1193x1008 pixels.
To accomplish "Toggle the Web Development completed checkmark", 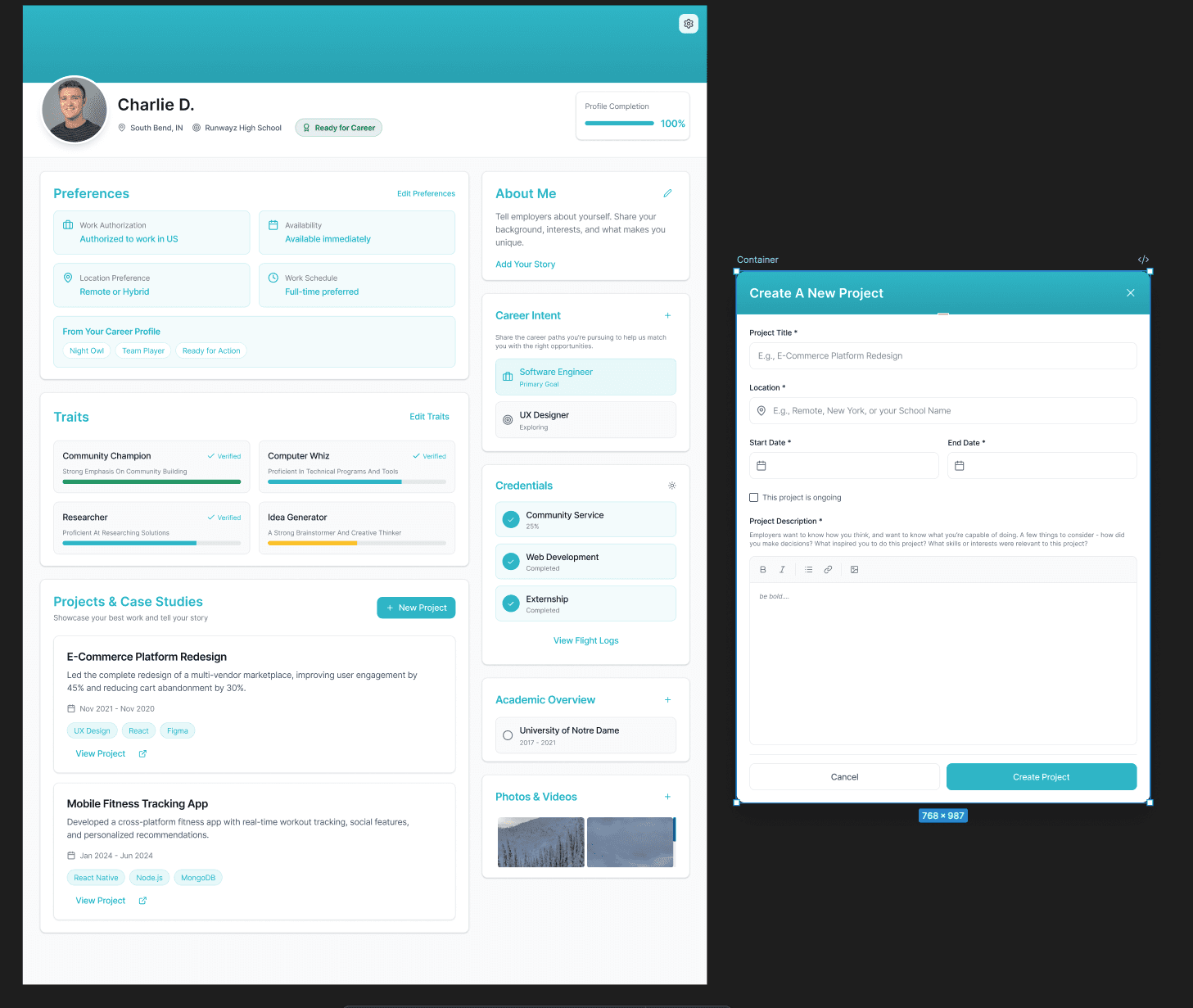I will (x=511, y=561).
